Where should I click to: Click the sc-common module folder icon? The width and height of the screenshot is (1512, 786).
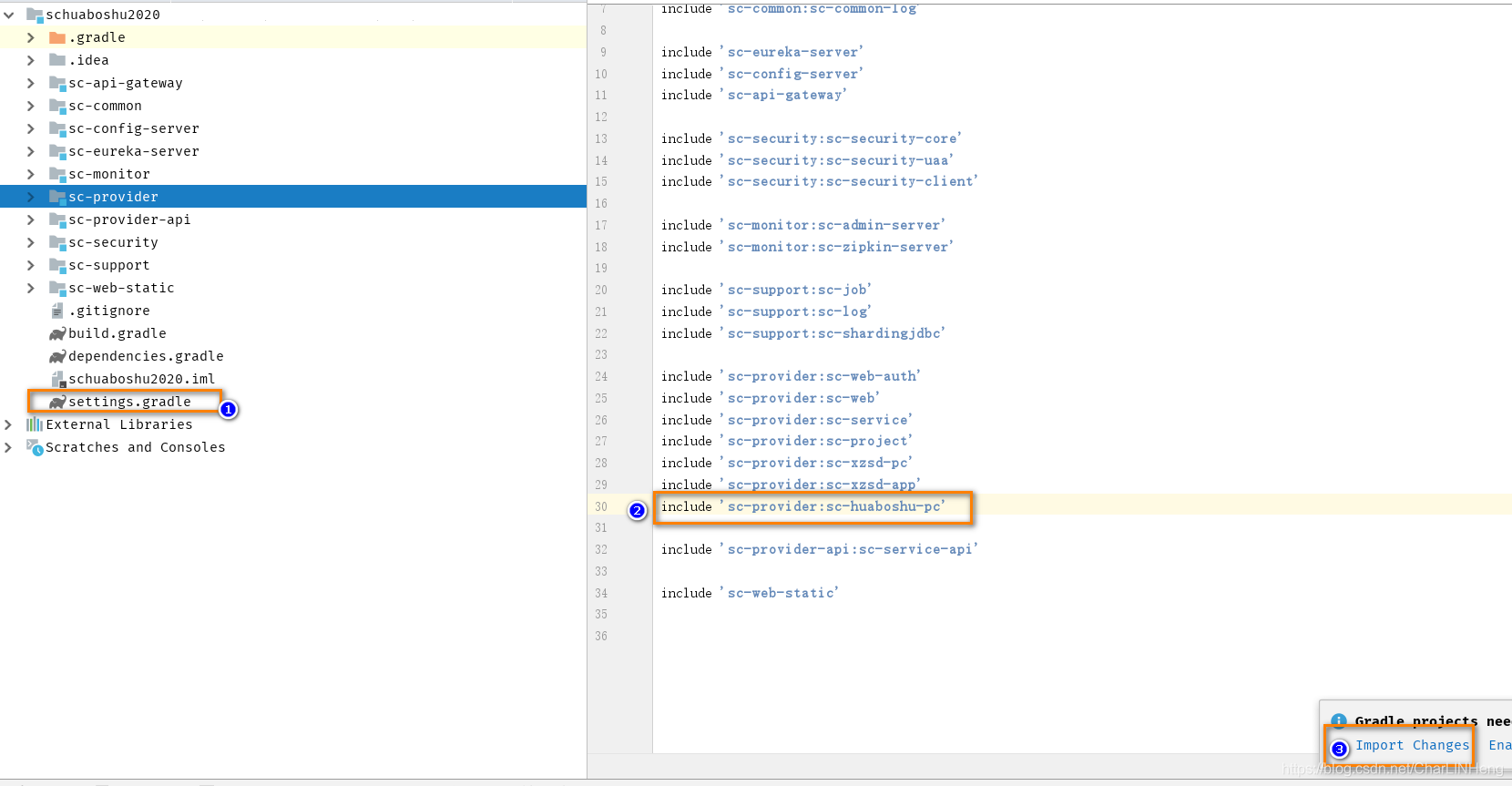pyautogui.click(x=57, y=106)
